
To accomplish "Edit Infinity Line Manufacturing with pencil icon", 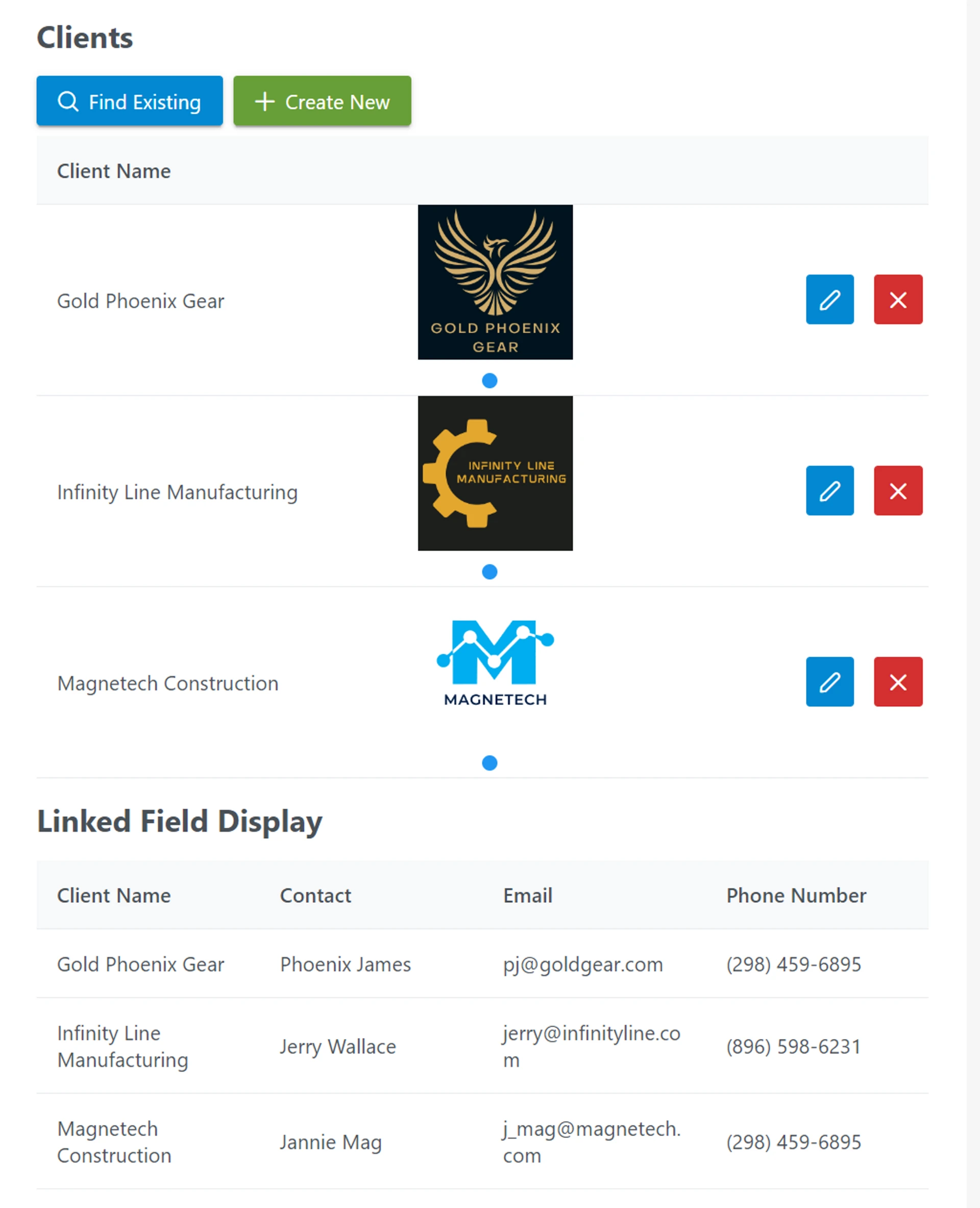I will tap(829, 490).
